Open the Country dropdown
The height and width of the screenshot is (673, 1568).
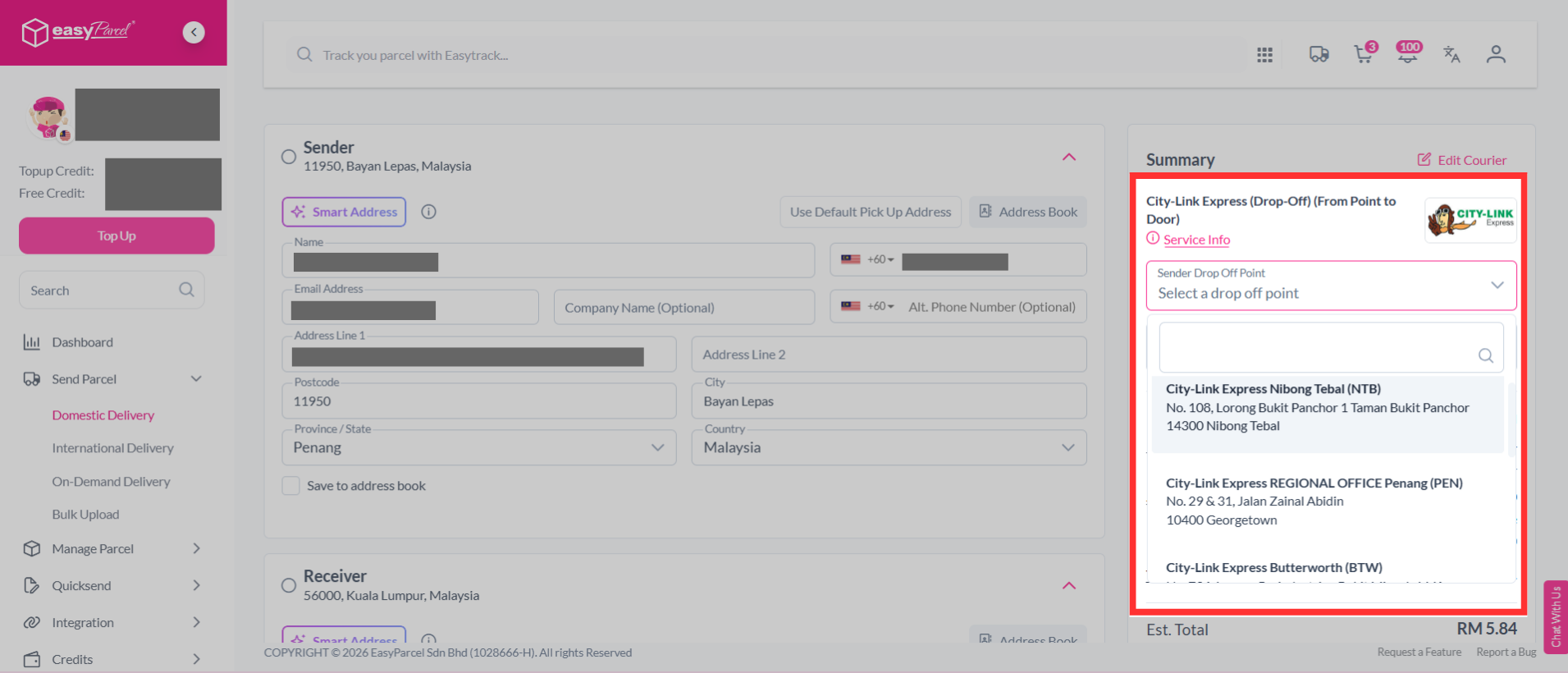point(889,447)
